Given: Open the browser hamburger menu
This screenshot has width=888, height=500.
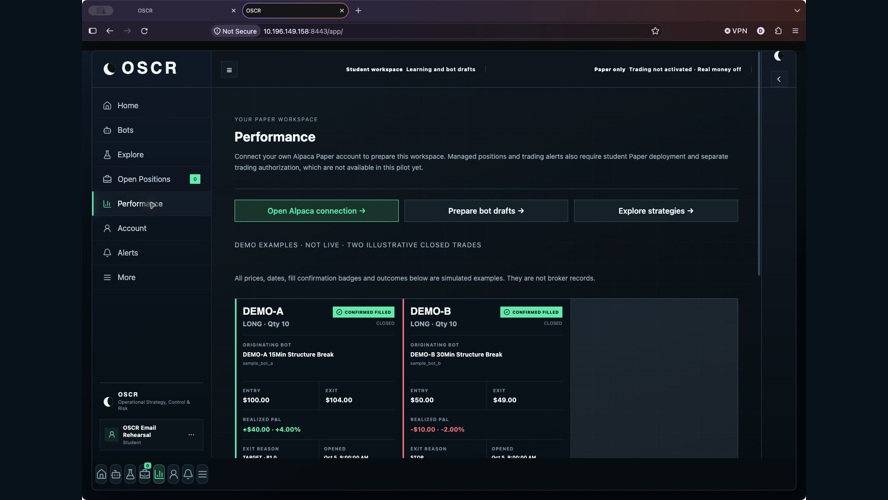Looking at the screenshot, I should tap(795, 31).
